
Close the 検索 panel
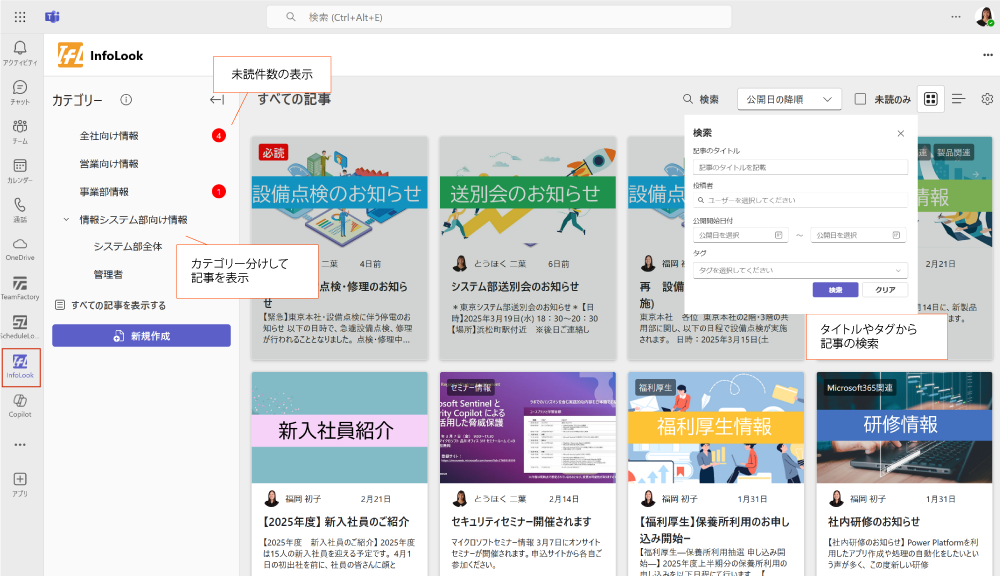[x=900, y=133]
